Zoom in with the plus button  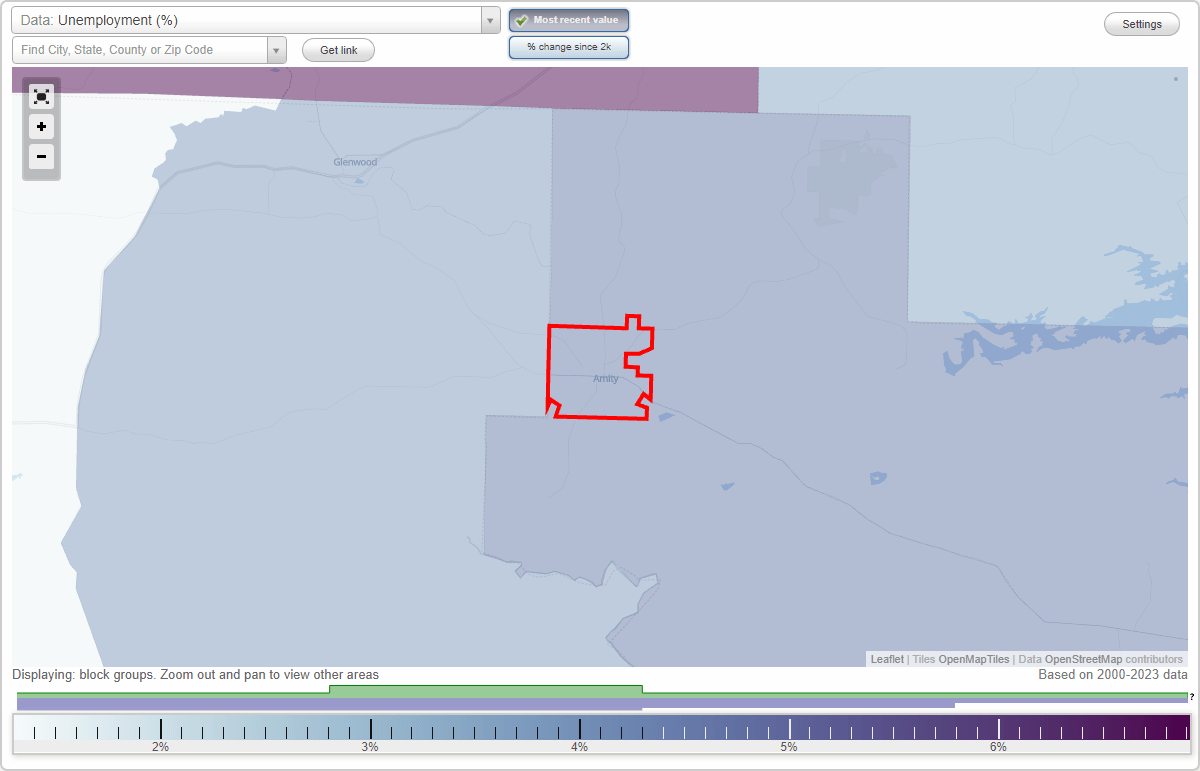(x=41, y=127)
